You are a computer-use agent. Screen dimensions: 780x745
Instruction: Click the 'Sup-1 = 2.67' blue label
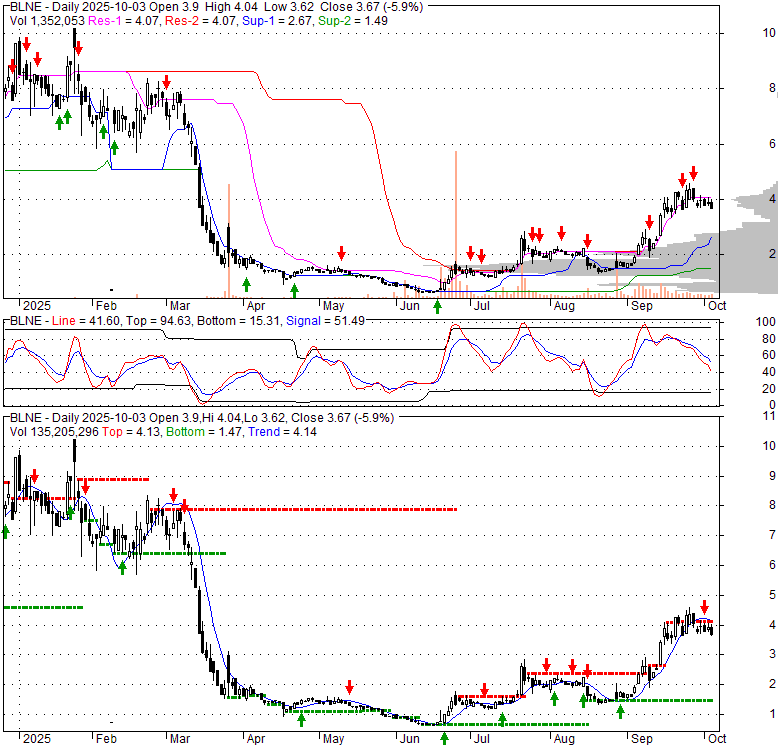click(x=277, y=21)
